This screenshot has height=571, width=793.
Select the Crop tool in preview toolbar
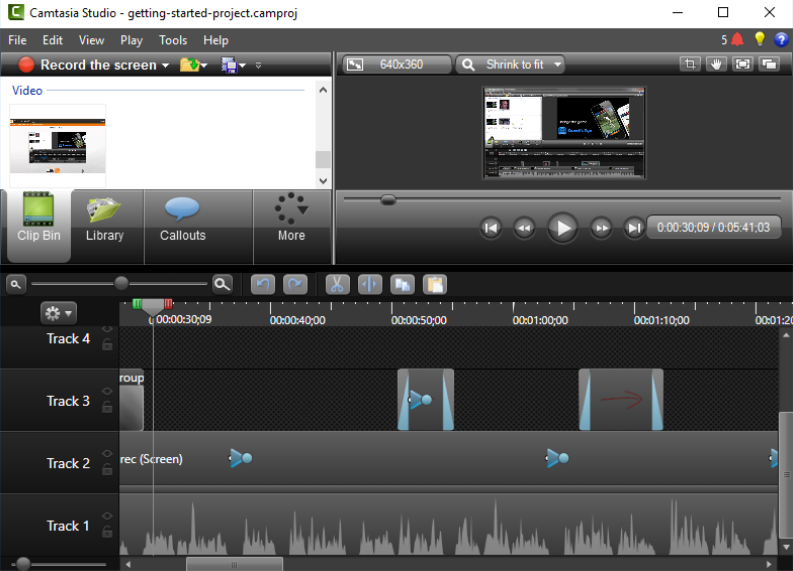tap(690, 64)
